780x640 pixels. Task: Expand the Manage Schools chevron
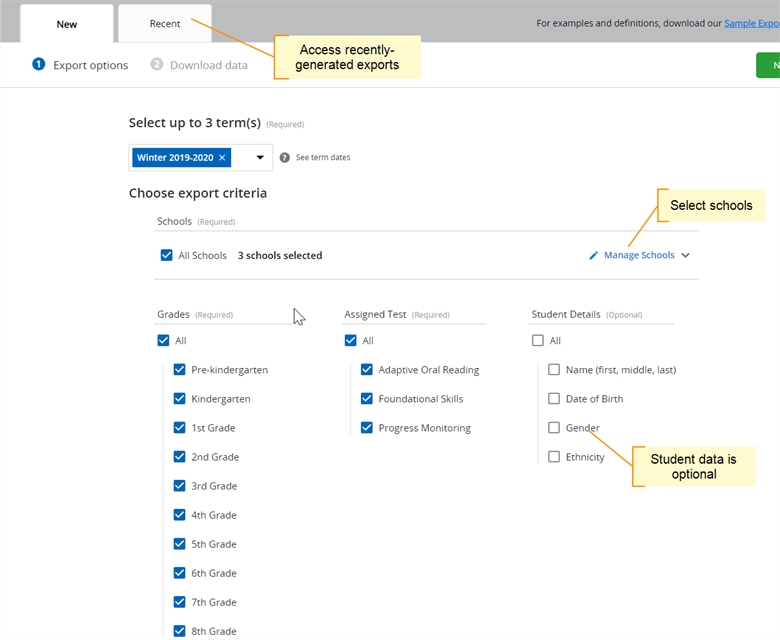point(685,256)
